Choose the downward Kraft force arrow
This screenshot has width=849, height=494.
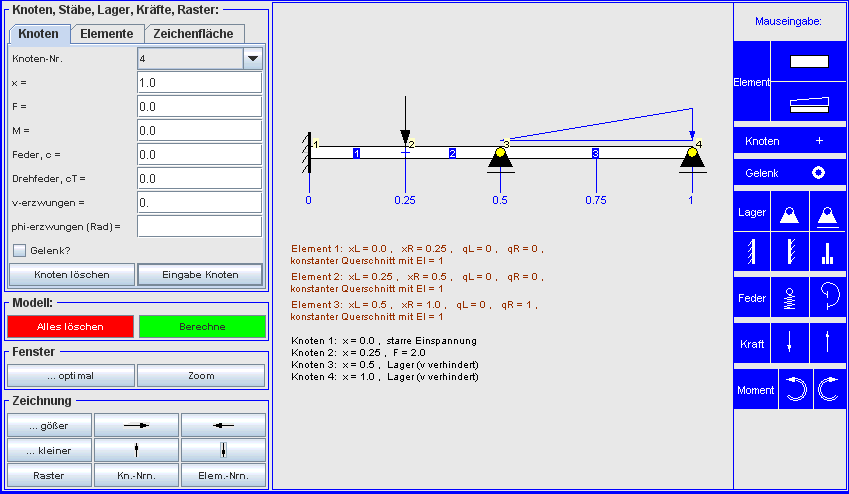pos(790,343)
